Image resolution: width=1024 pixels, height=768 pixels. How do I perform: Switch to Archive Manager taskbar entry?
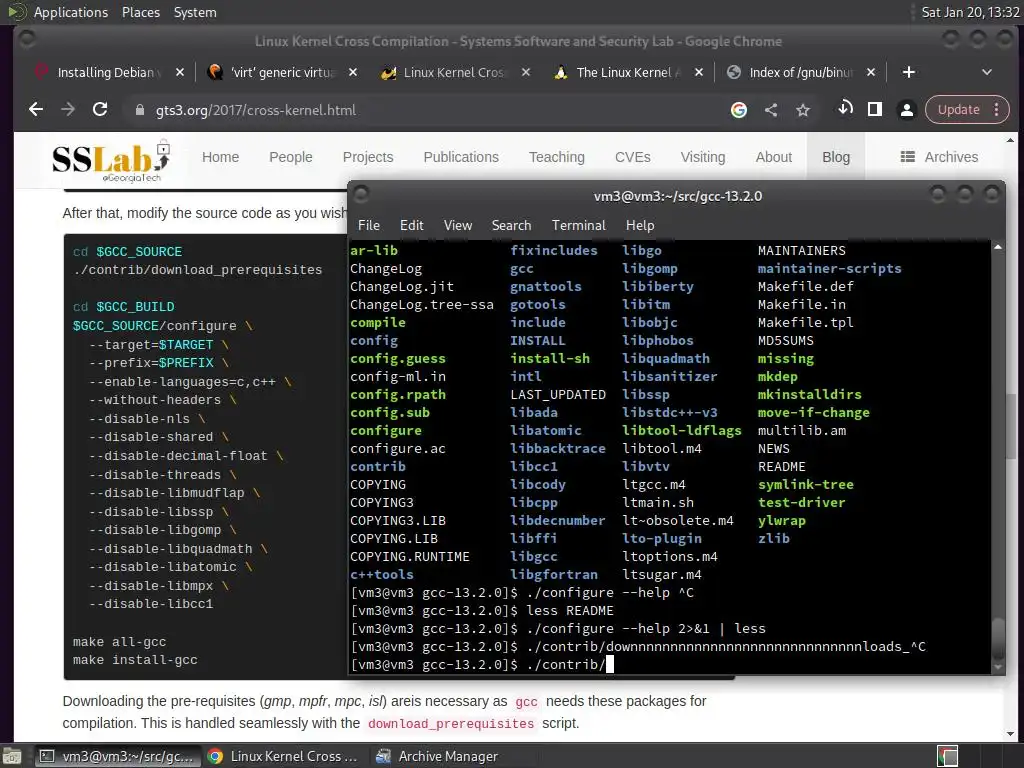click(439, 756)
